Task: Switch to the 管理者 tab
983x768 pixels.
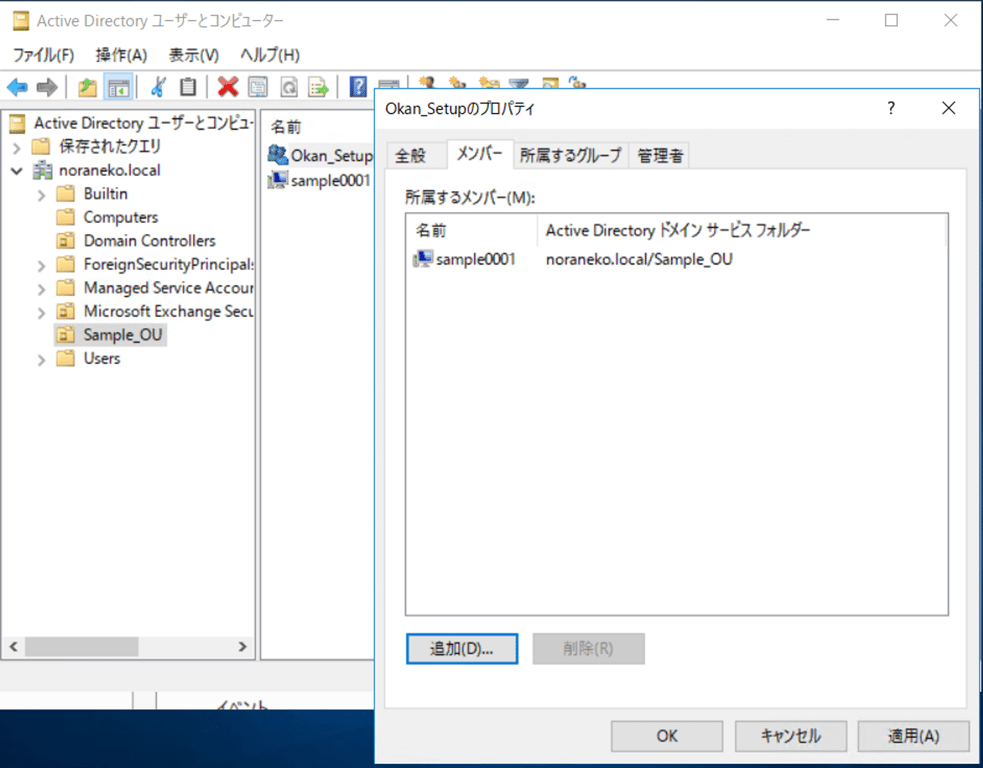Action: coord(660,155)
